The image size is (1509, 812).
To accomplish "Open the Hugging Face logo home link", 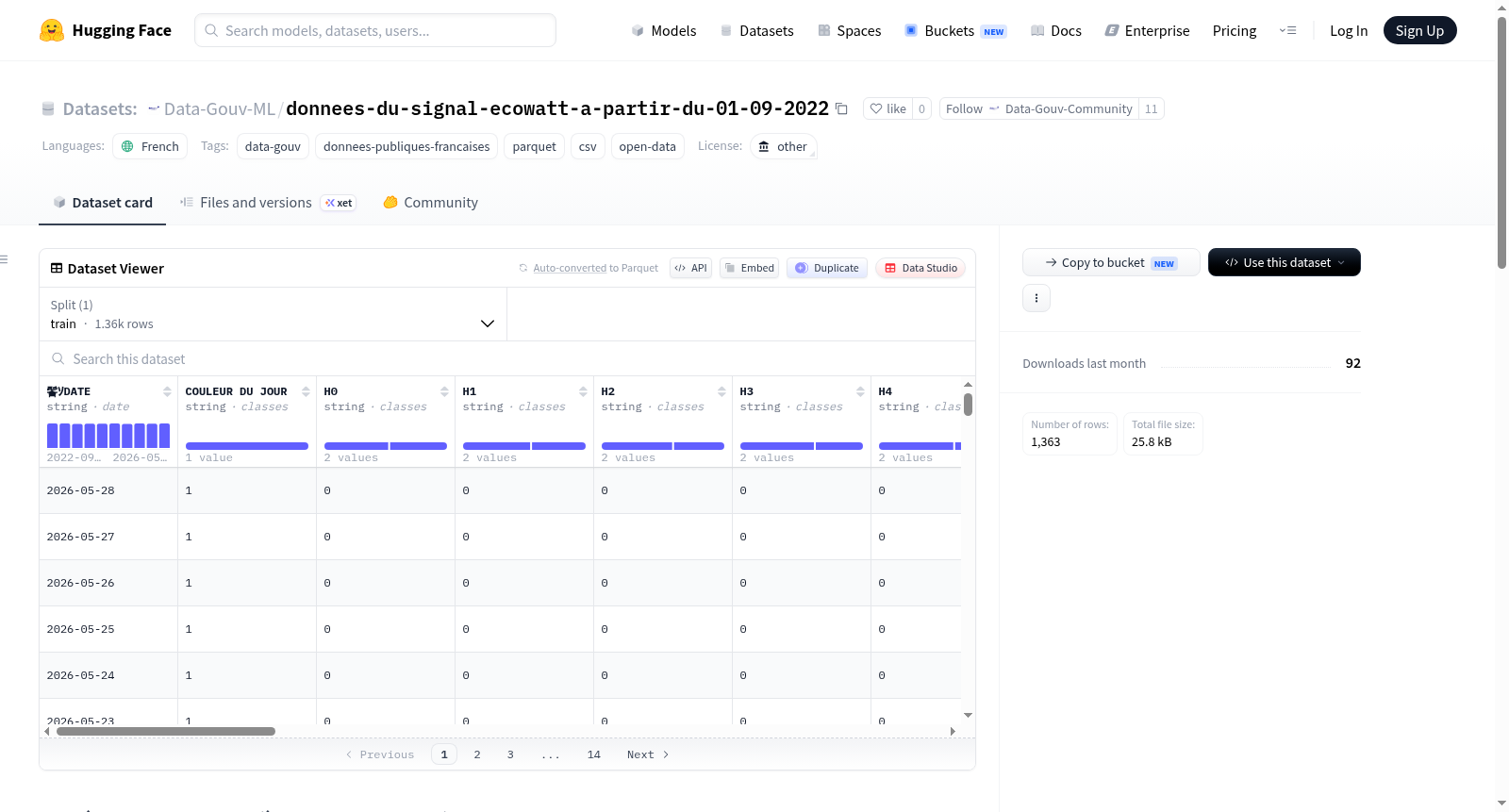I will [106, 30].
